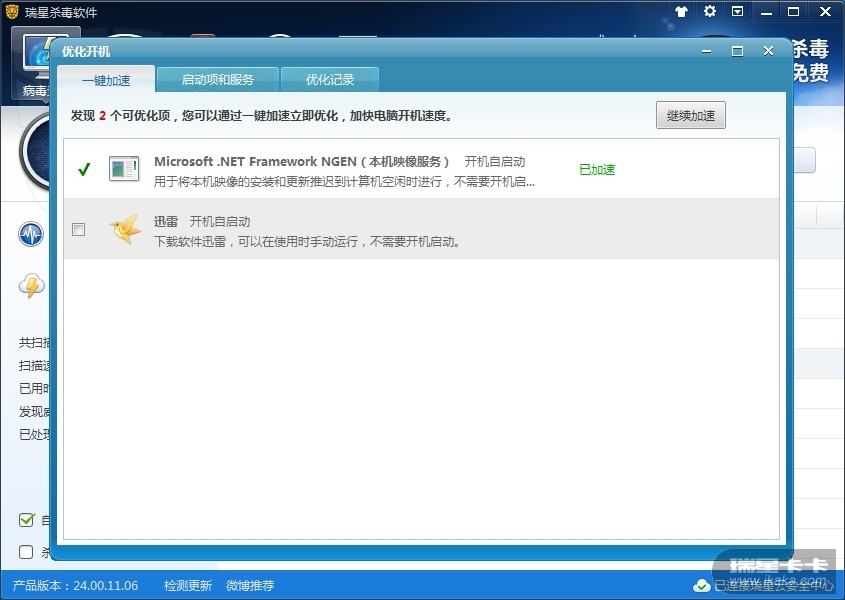The height and width of the screenshot is (600, 845).
Task: Click the 继续加速 button
Action: [x=691, y=115]
